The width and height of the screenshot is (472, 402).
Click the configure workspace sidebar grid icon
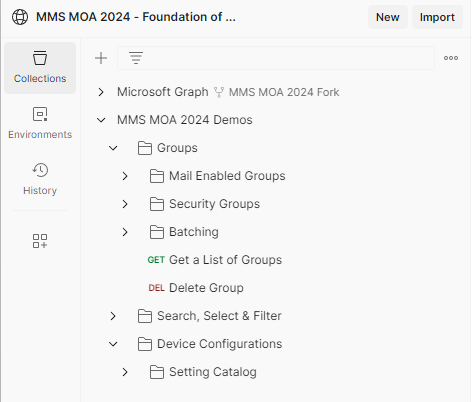point(40,241)
